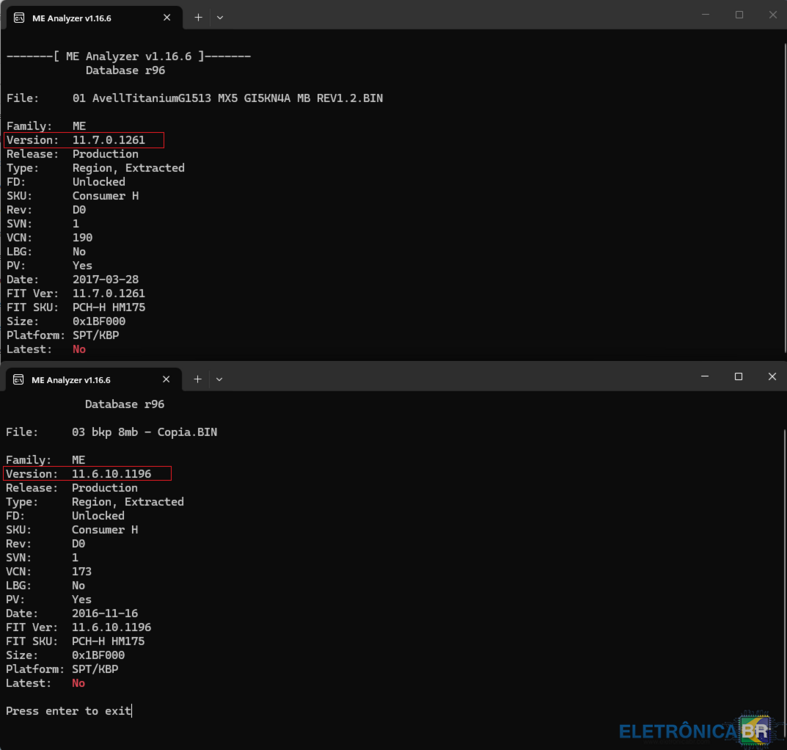The width and height of the screenshot is (787, 750).
Task: Click the date 2017-03-28
Action: [105, 280]
